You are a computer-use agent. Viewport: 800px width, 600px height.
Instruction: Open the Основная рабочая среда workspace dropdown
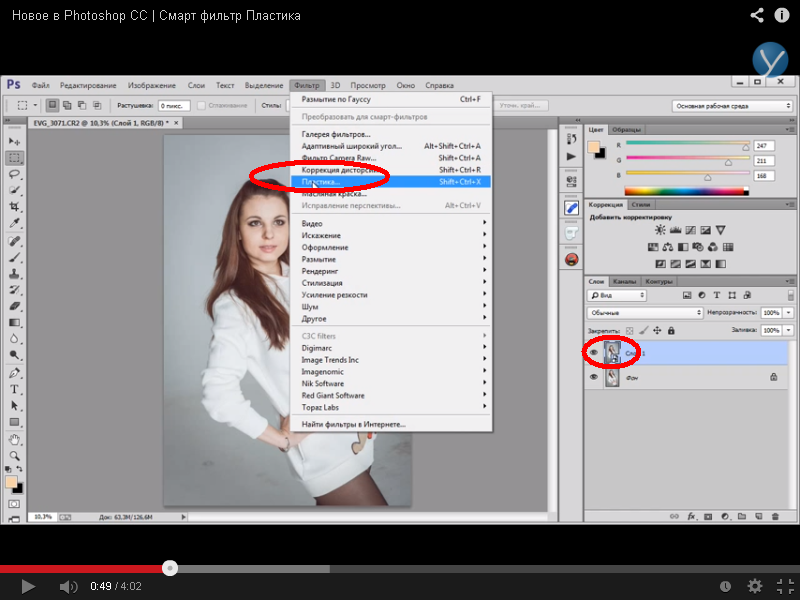733,105
